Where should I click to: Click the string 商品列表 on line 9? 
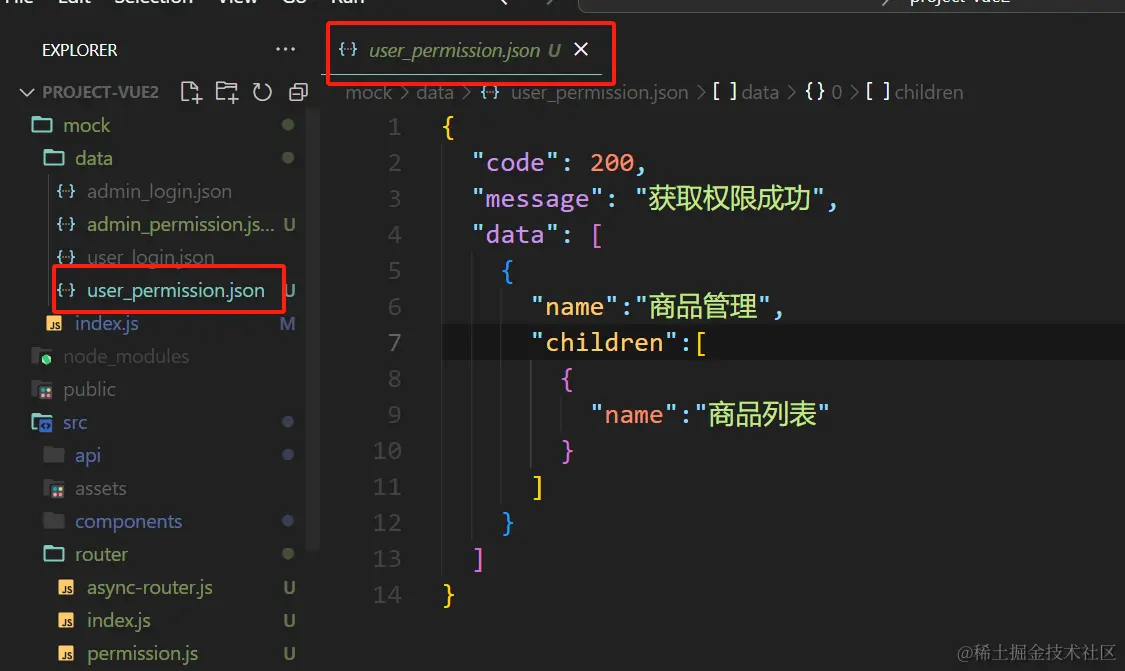(x=762, y=414)
